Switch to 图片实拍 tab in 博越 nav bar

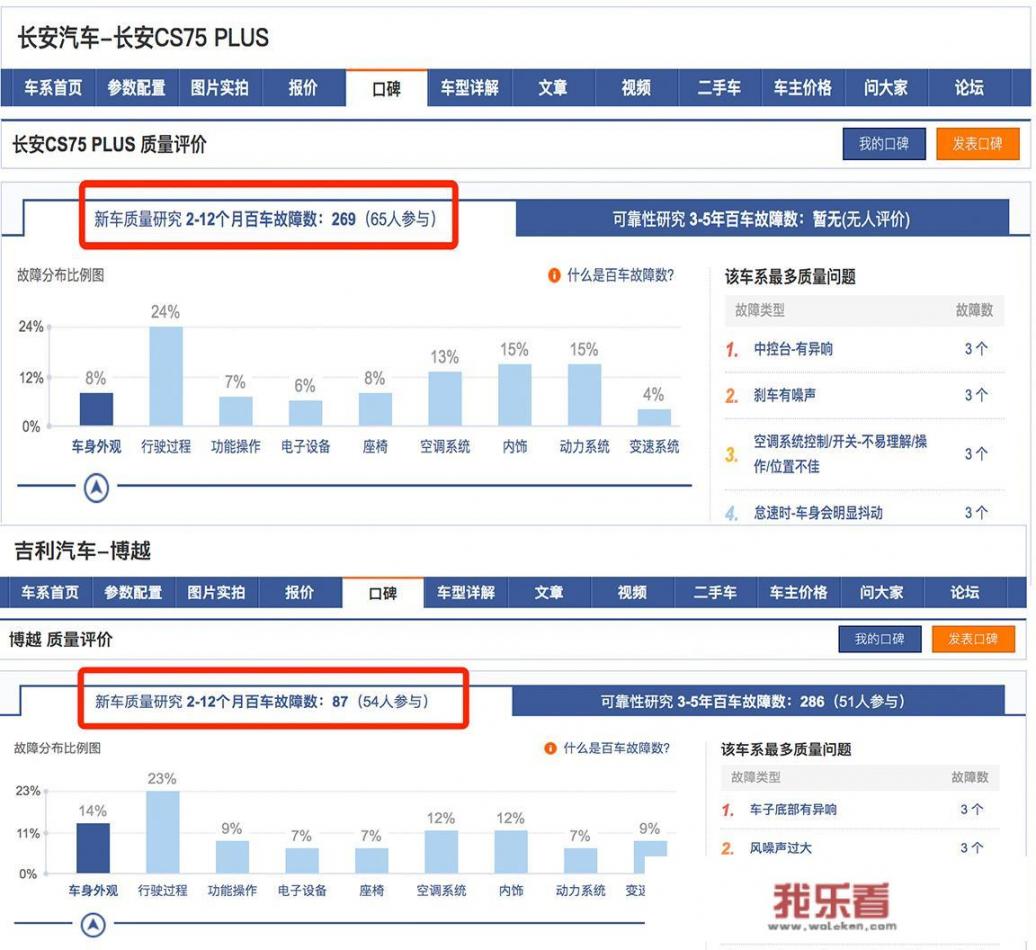217,593
